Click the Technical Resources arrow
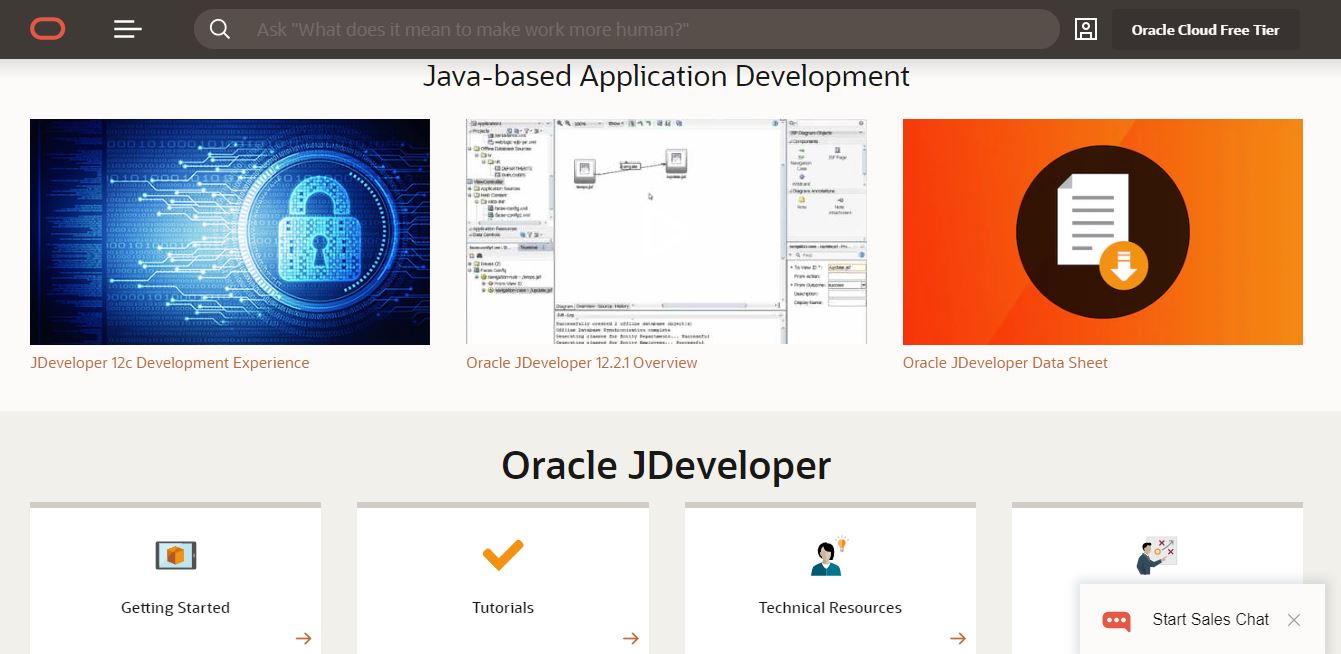 (957, 638)
